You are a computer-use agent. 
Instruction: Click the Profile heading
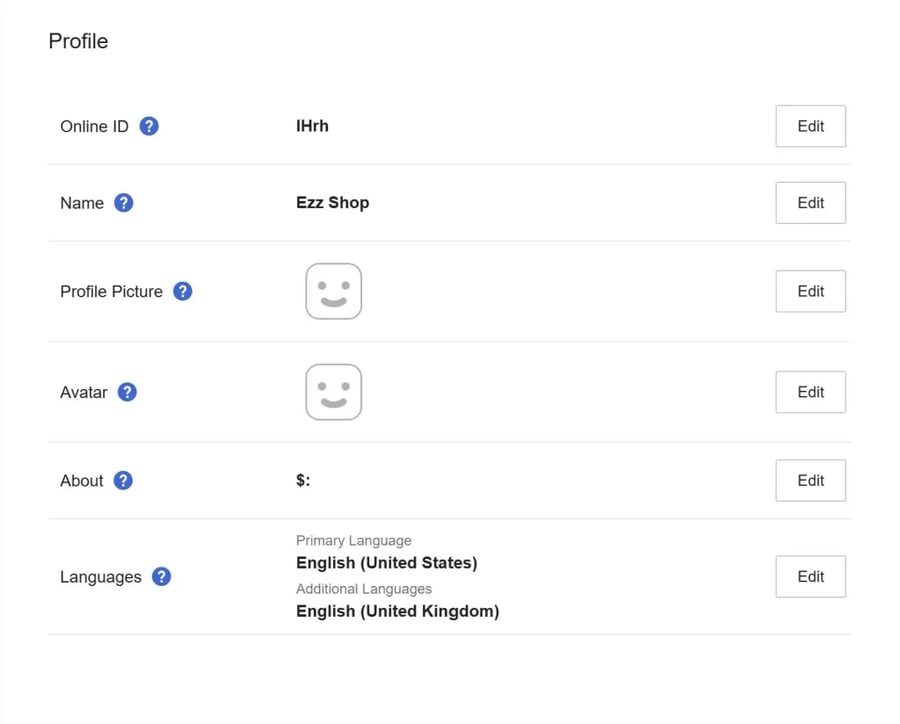[x=78, y=41]
